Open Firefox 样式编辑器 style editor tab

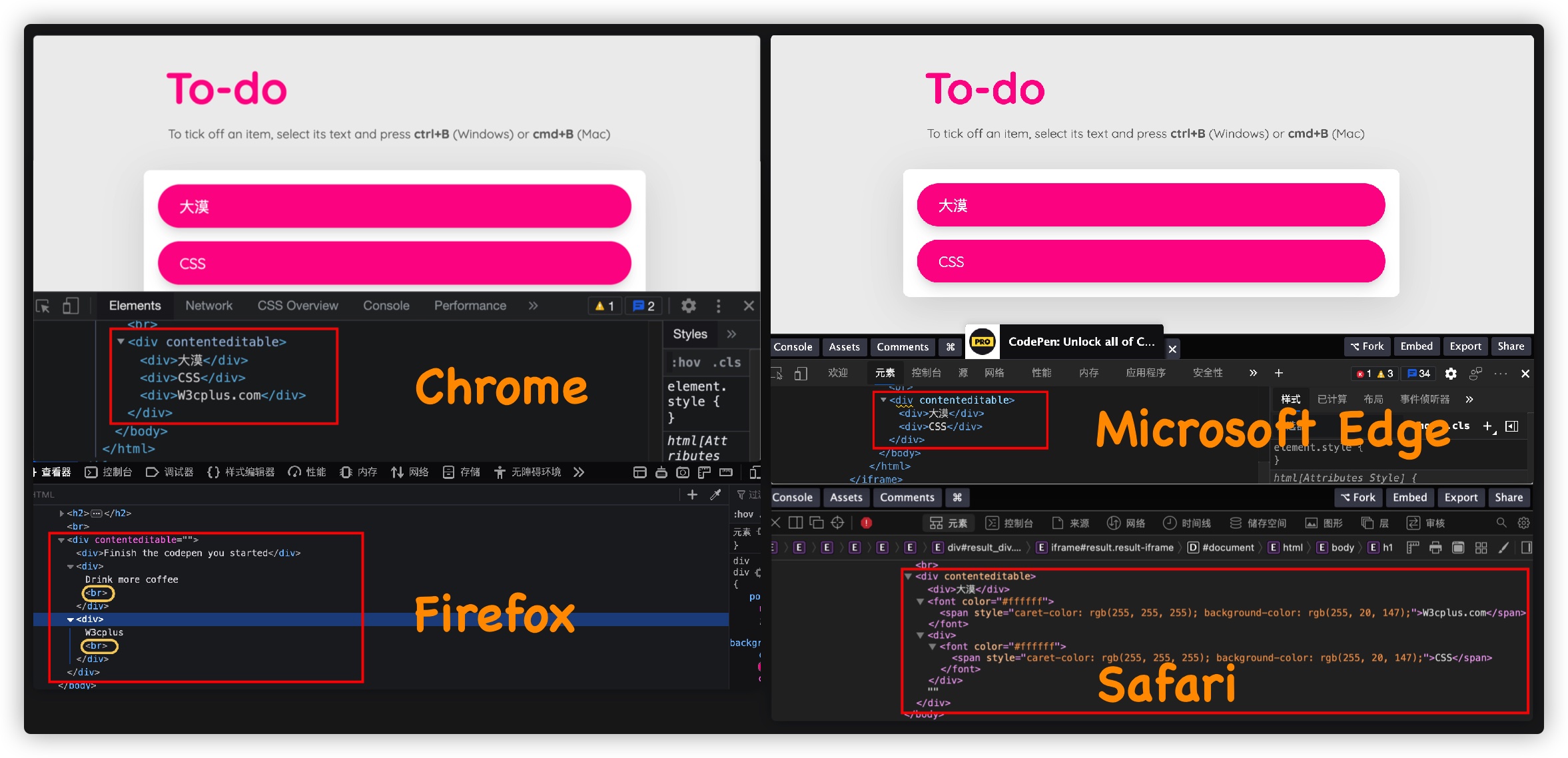click(x=241, y=472)
